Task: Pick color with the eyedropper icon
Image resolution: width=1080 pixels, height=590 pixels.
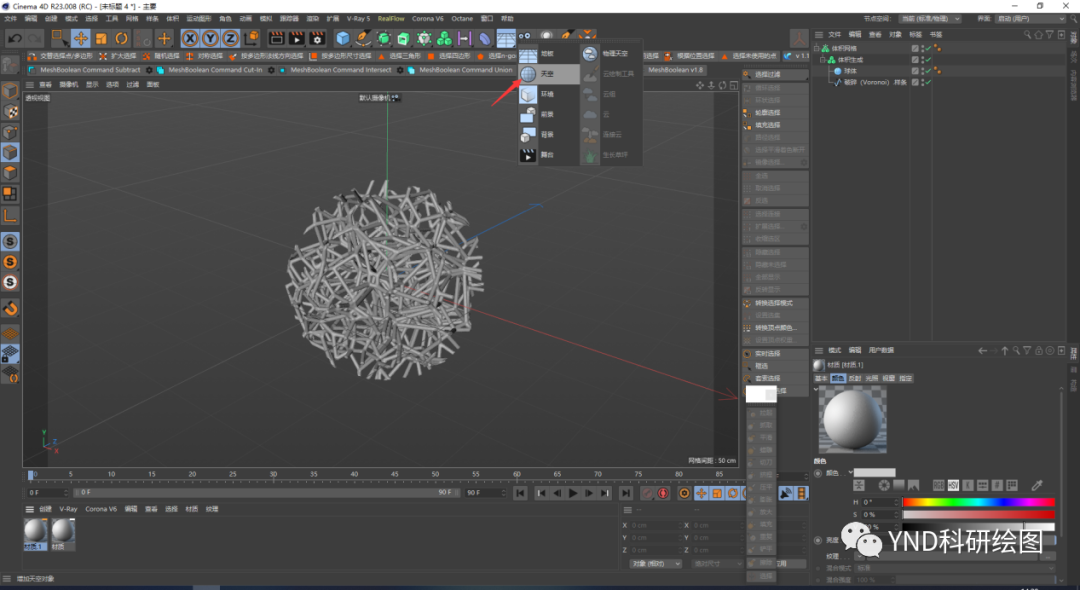Action: 1037,485
